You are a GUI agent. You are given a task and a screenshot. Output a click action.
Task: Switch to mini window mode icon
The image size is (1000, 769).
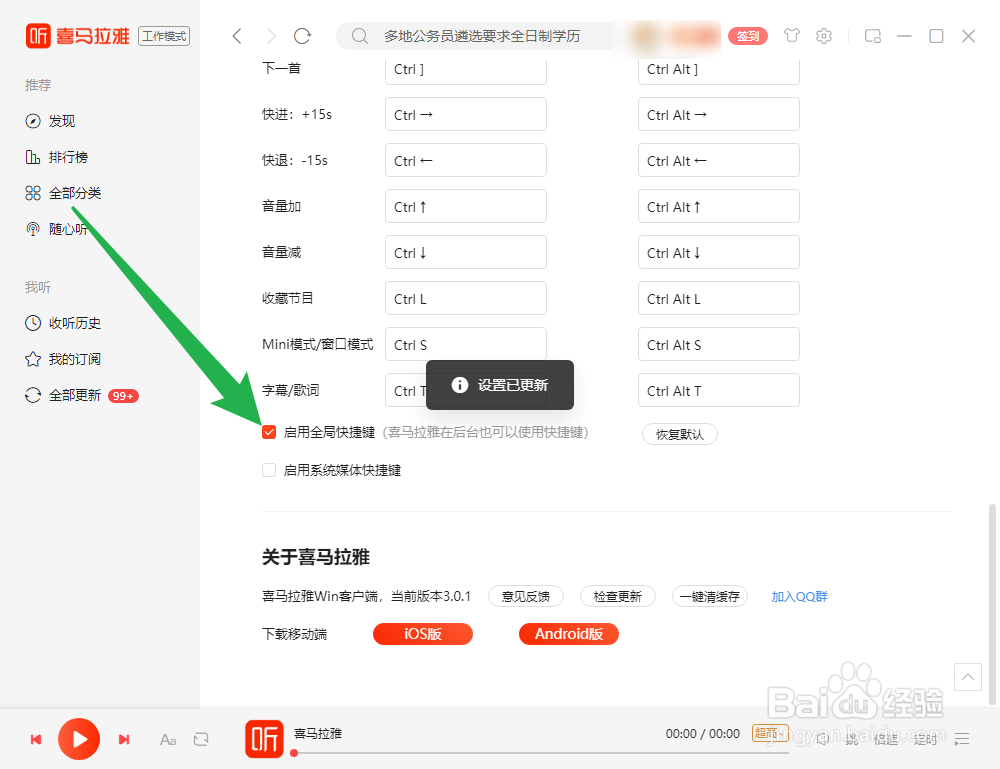pyautogui.click(x=872, y=35)
